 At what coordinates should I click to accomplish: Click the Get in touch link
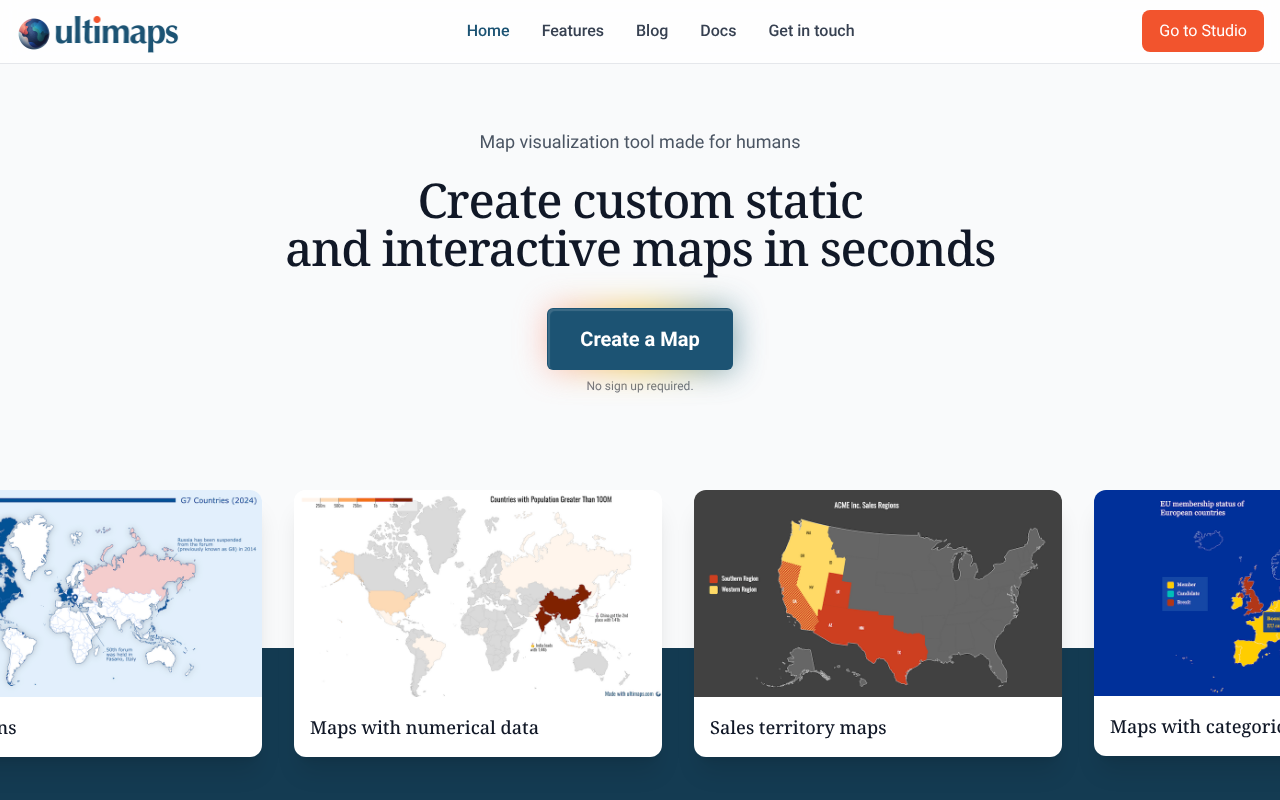tap(811, 31)
